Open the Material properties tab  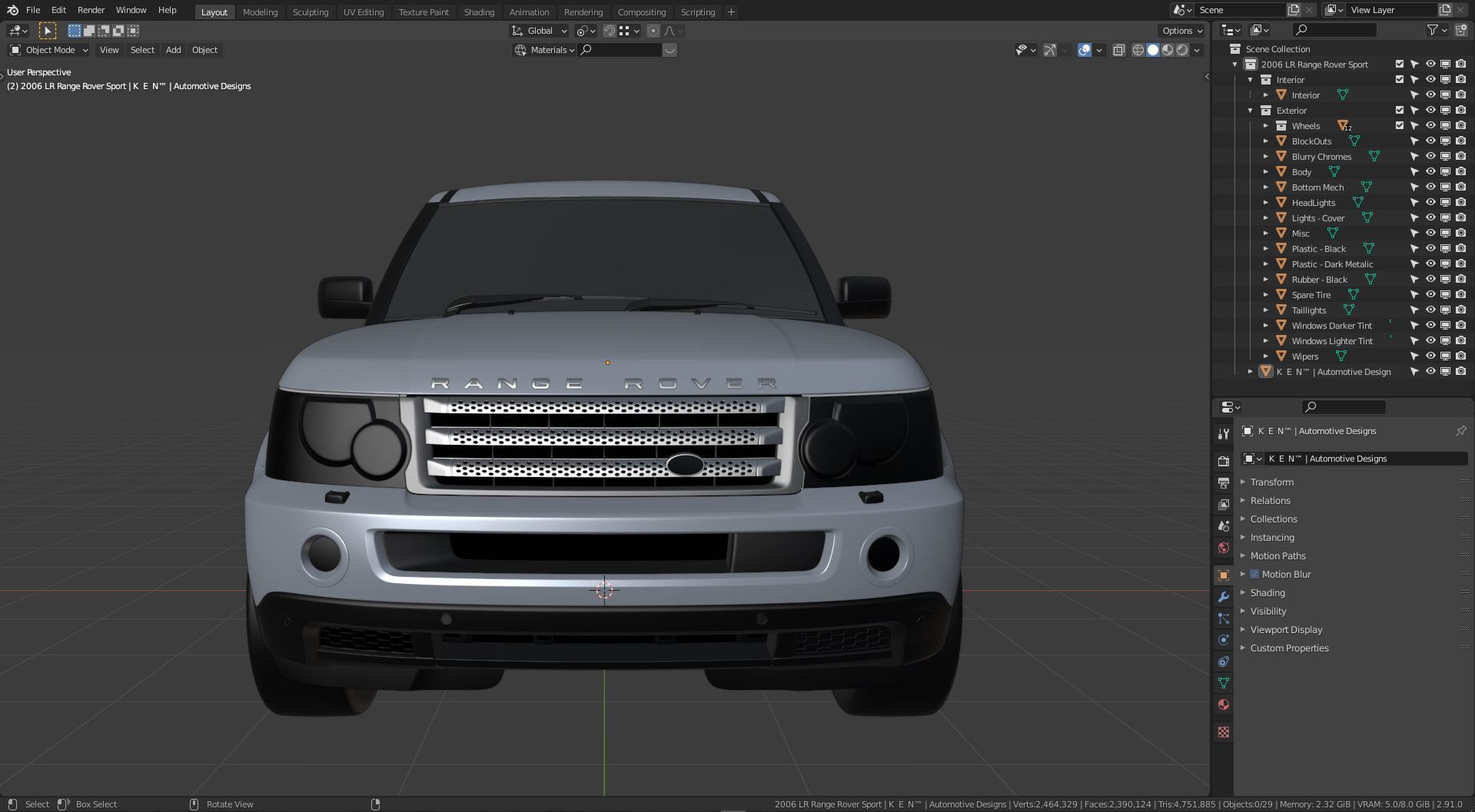[x=1224, y=704]
